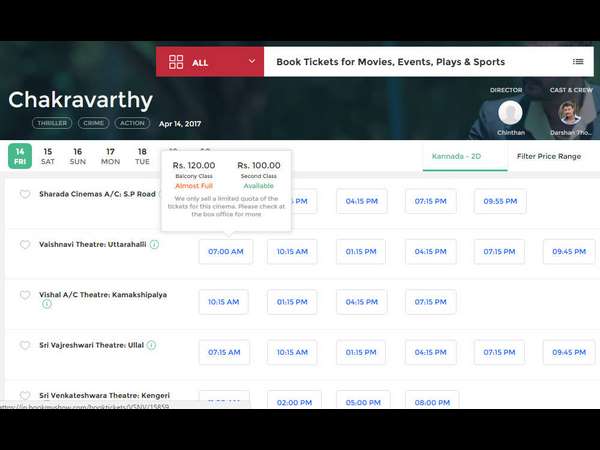Click Sri Venkateshwara Theatre: Kengeri name
Image resolution: width=600 pixels, height=450 pixels.
tap(104, 395)
